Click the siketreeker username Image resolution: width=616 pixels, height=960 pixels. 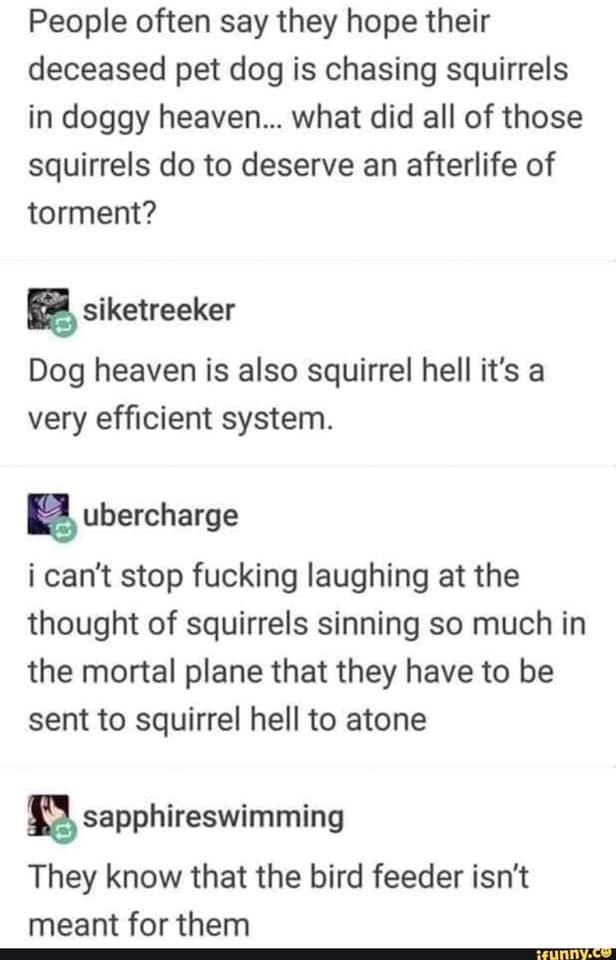pos(159,310)
